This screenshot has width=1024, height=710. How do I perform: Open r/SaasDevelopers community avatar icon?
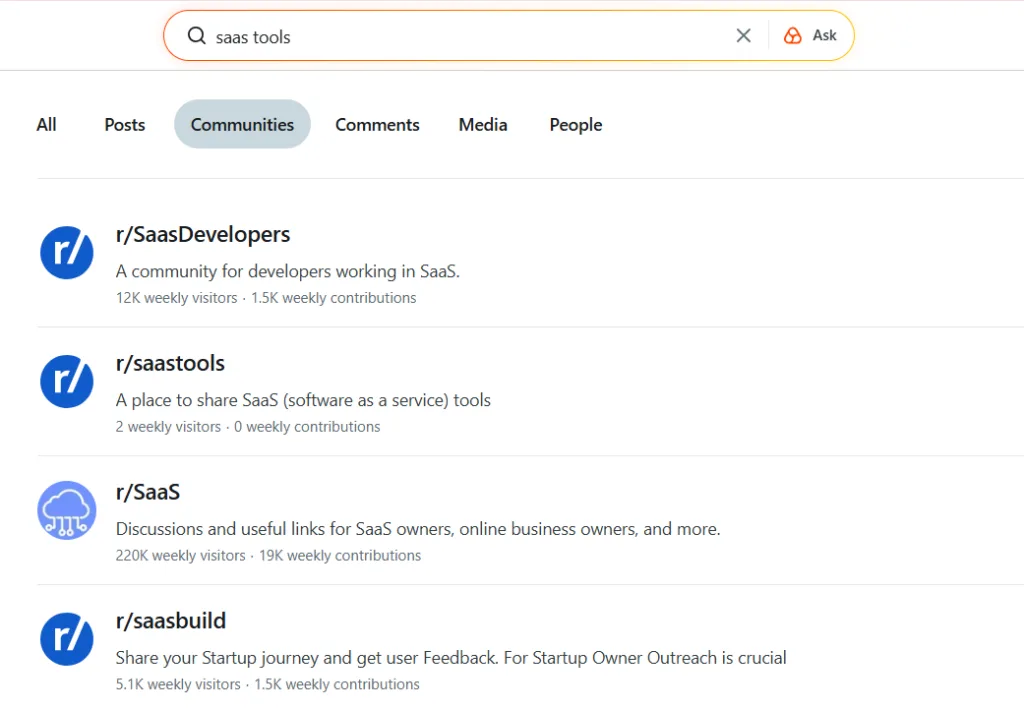[x=67, y=252]
